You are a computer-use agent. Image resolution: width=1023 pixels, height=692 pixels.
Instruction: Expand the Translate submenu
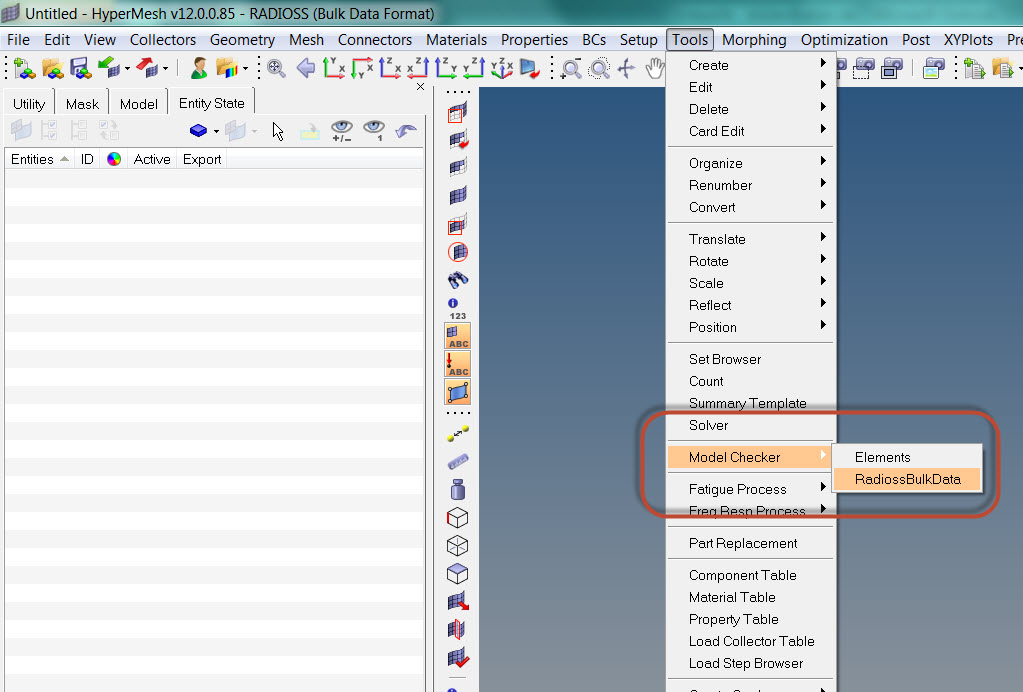point(752,239)
